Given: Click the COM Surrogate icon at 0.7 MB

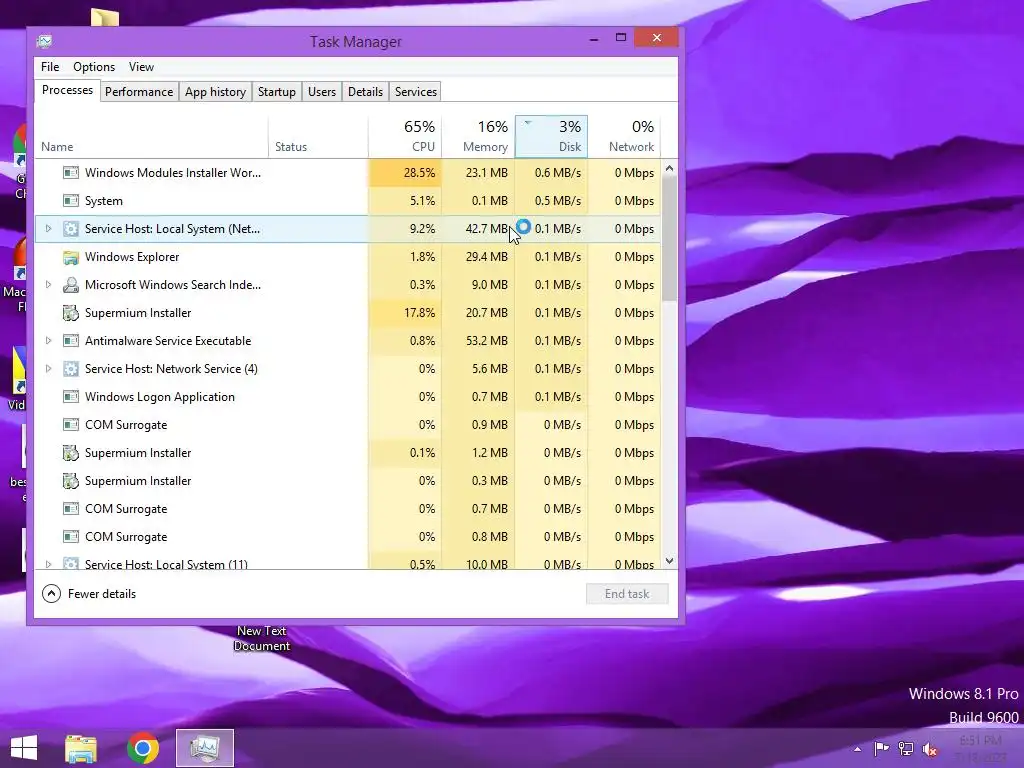Looking at the screenshot, I should 71,509.
